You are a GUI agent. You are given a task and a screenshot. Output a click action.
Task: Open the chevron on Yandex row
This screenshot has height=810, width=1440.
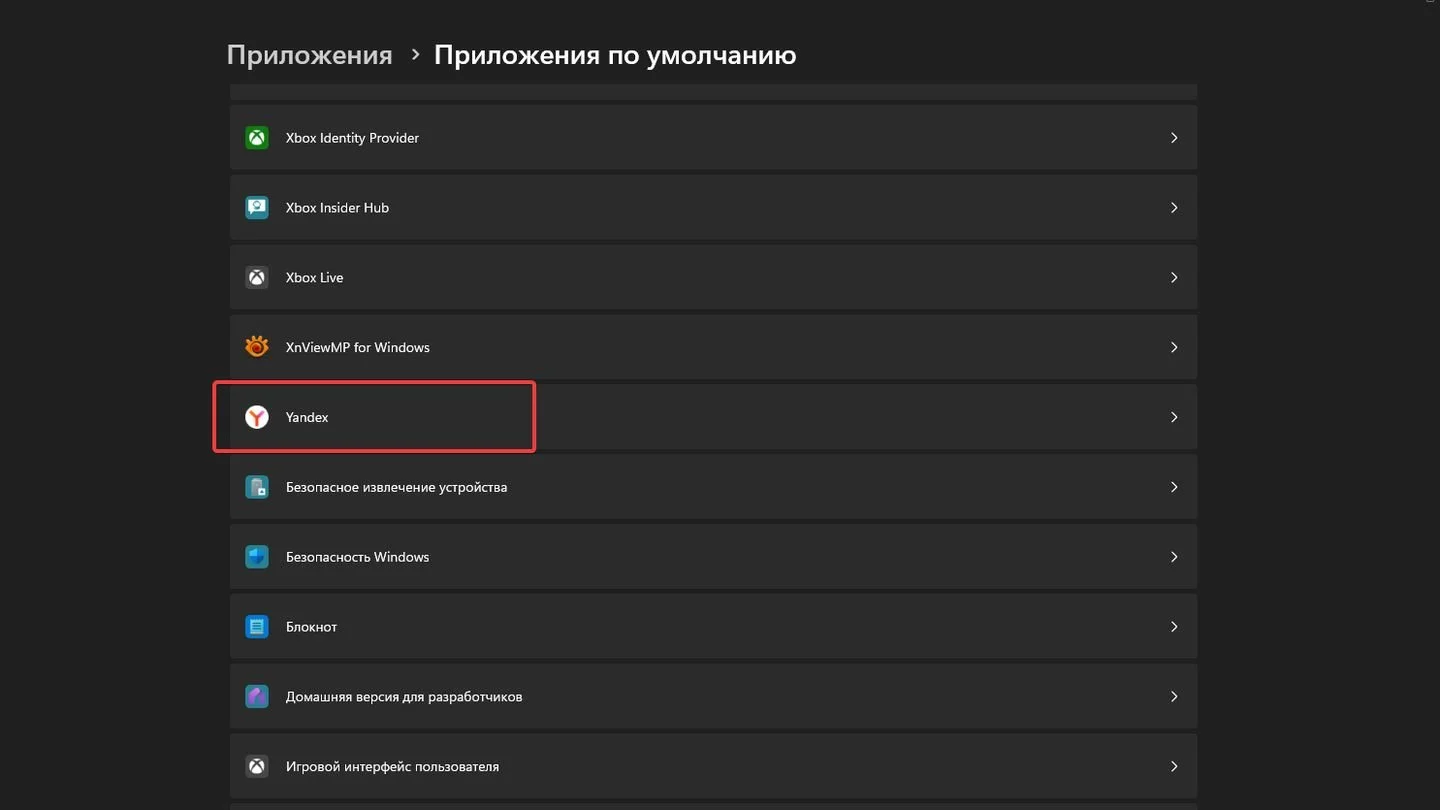(x=1174, y=417)
